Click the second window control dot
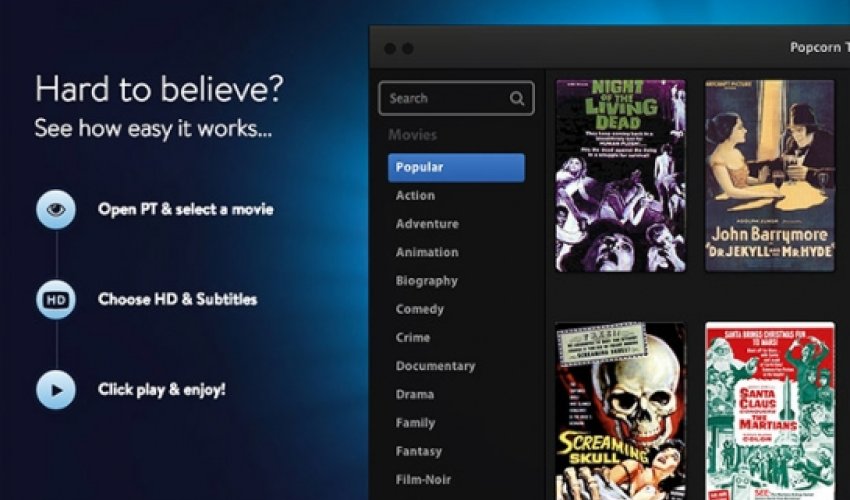850x500 pixels. click(x=408, y=49)
